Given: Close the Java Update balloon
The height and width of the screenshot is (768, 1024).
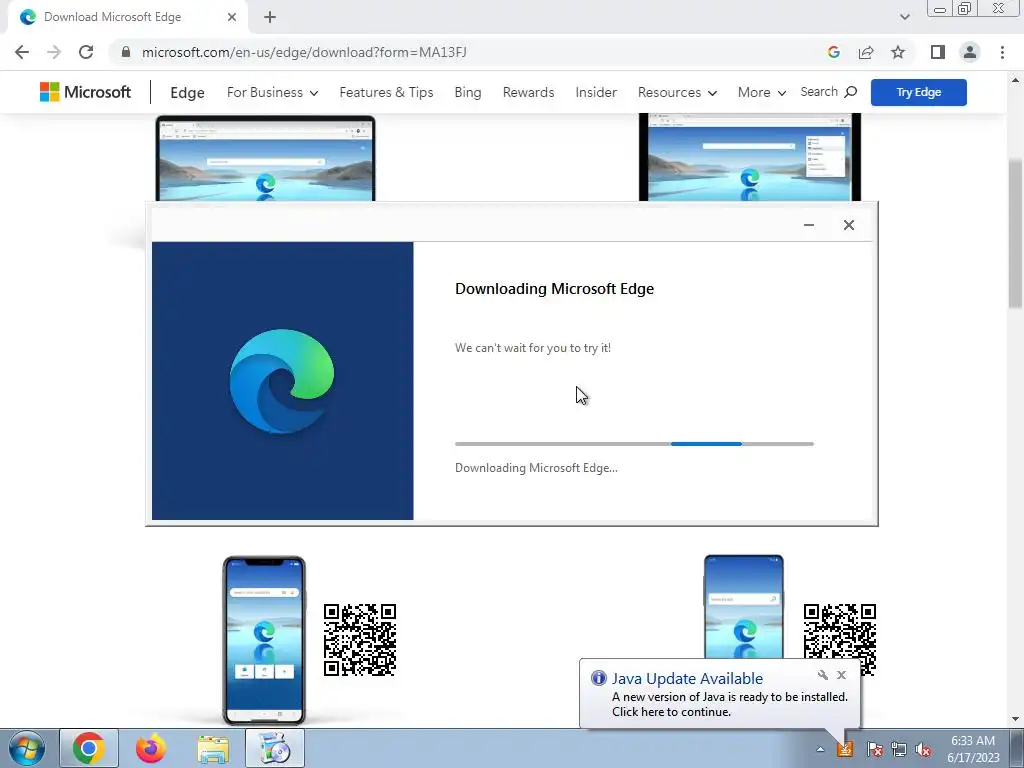Looking at the screenshot, I should [841, 675].
